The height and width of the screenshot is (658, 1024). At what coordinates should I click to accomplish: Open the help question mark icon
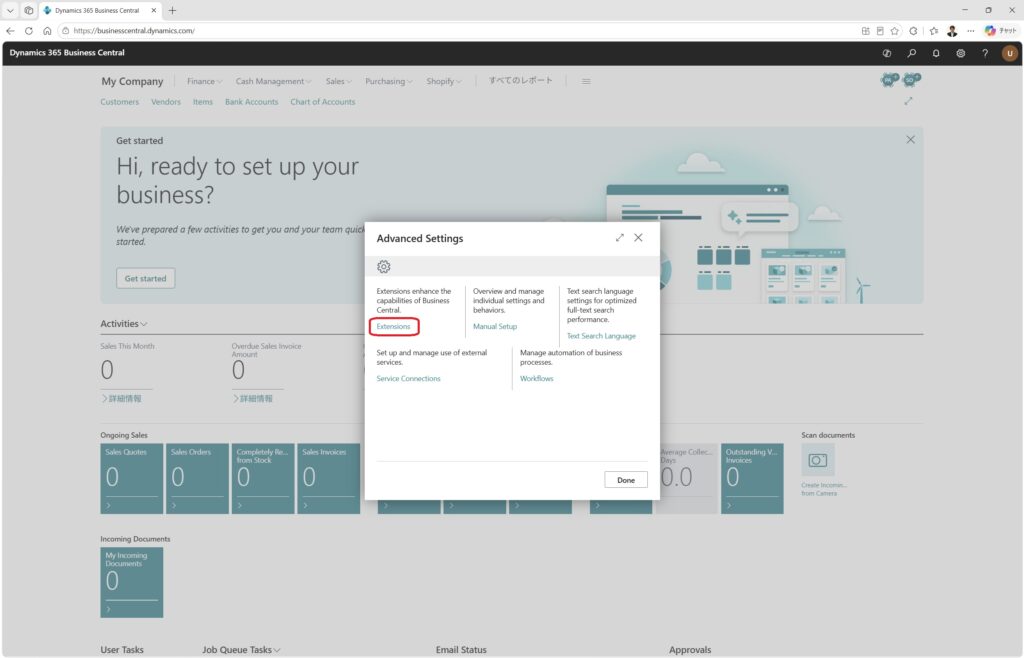click(985, 54)
